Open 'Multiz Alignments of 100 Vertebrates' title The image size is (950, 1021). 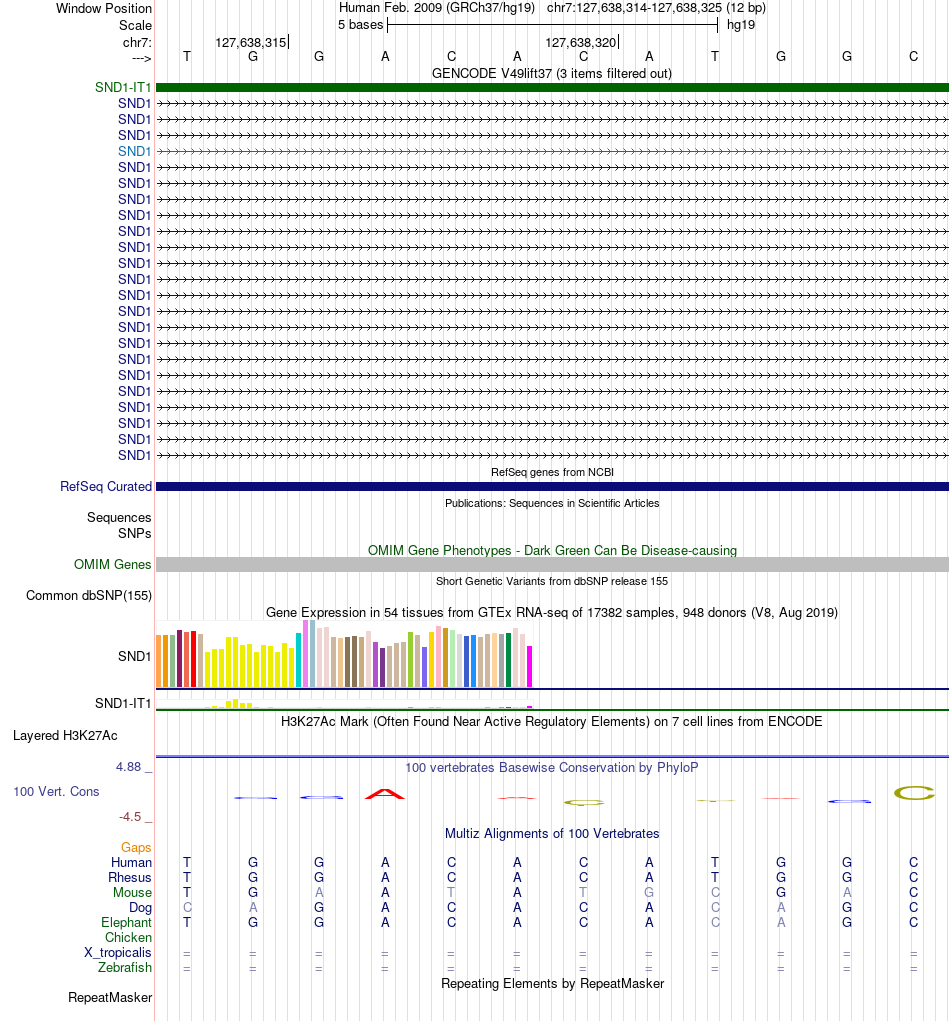[x=552, y=834]
